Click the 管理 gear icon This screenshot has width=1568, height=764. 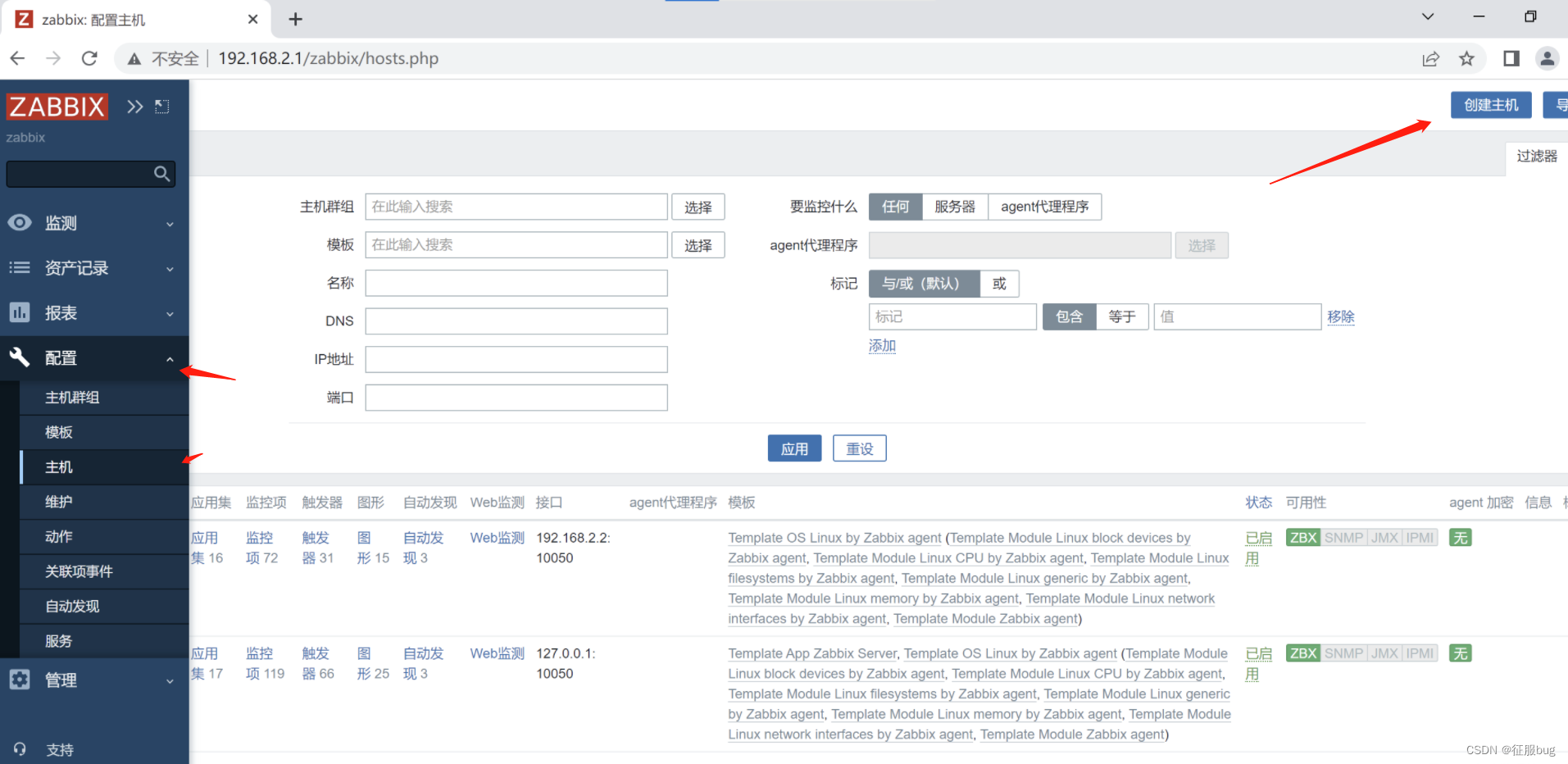pyautogui.click(x=20, y=680)
